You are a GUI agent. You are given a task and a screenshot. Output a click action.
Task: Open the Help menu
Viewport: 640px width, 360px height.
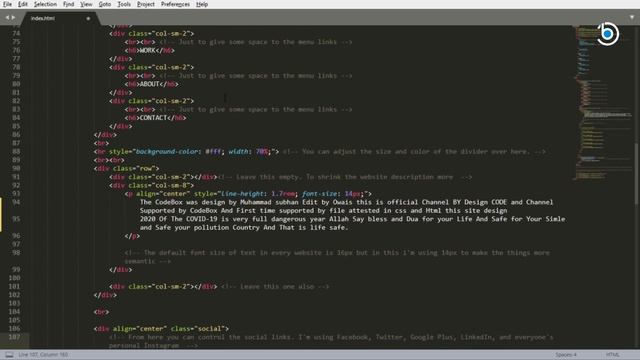(202, 4)
